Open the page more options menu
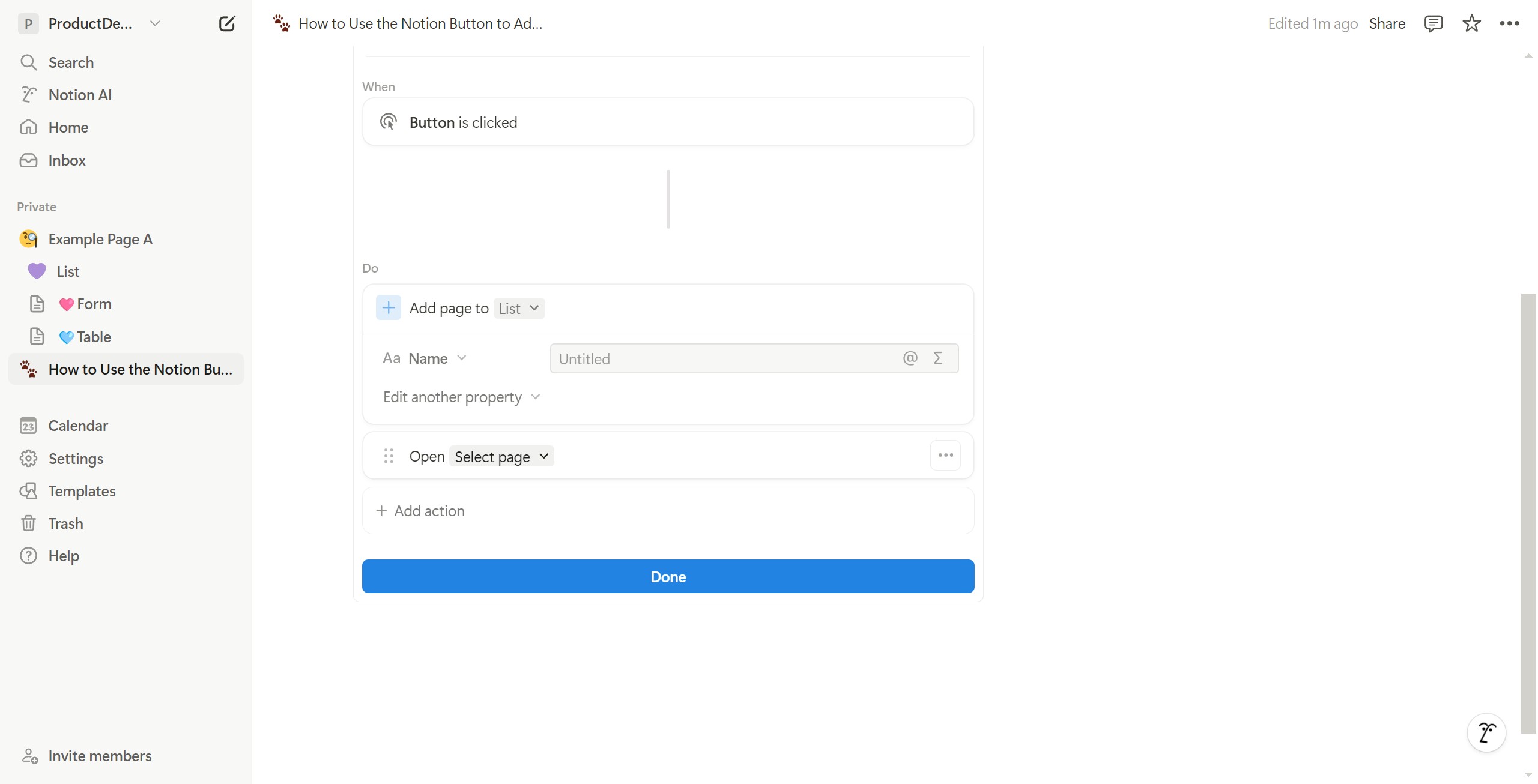Image resolution: width=1538 pixels, height=784 pixels. pos(1509,23)
